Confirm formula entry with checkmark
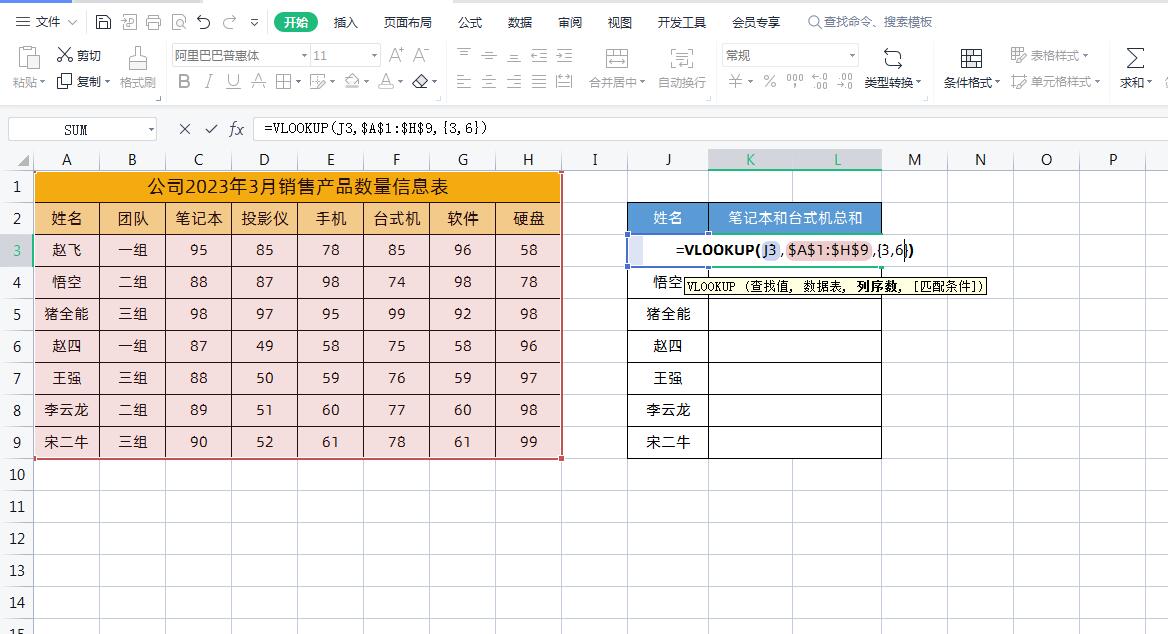The height and width of the screenshot is (634, 1168). pos(211,129)
